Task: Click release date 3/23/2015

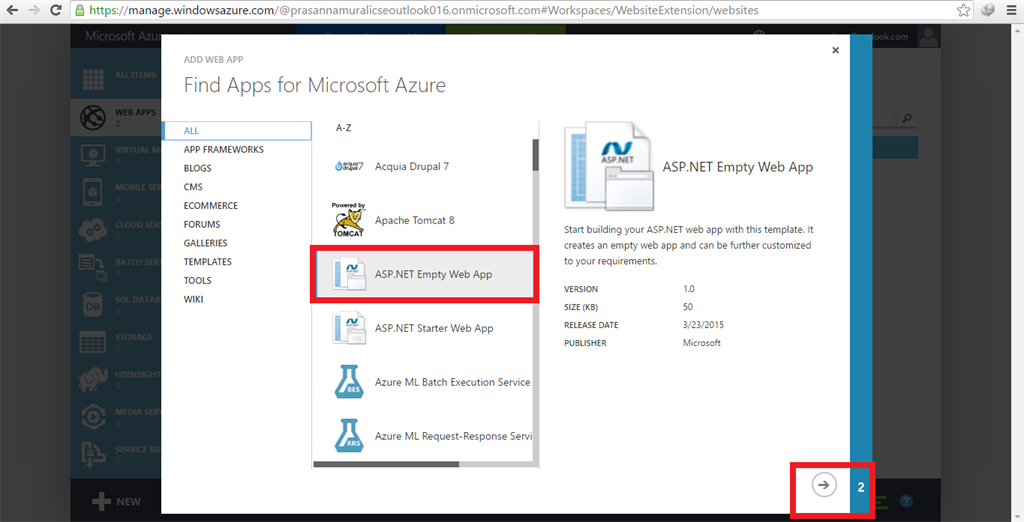Action: coord(703,325)
